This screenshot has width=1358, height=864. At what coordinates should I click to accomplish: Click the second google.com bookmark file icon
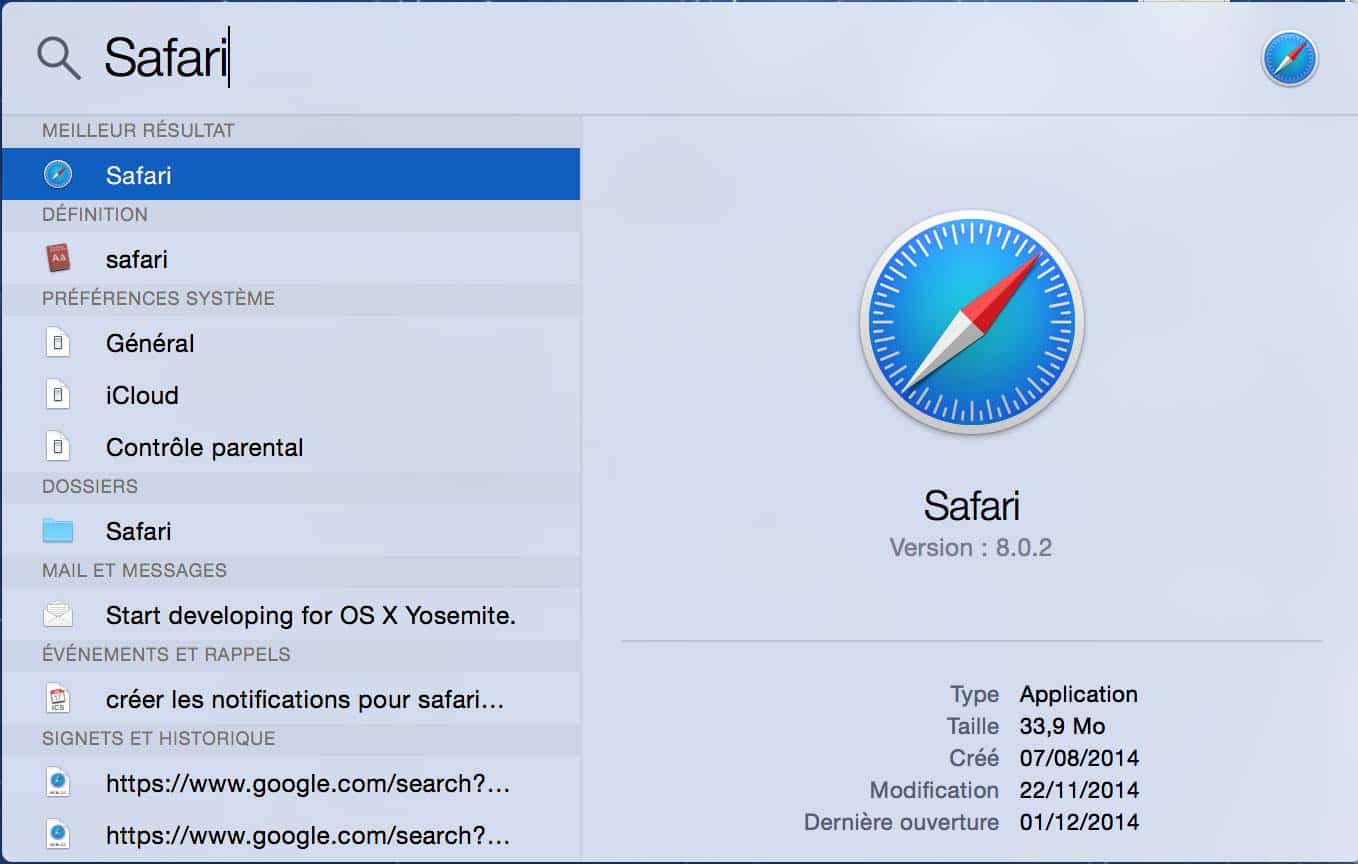(x=58, y=835)
